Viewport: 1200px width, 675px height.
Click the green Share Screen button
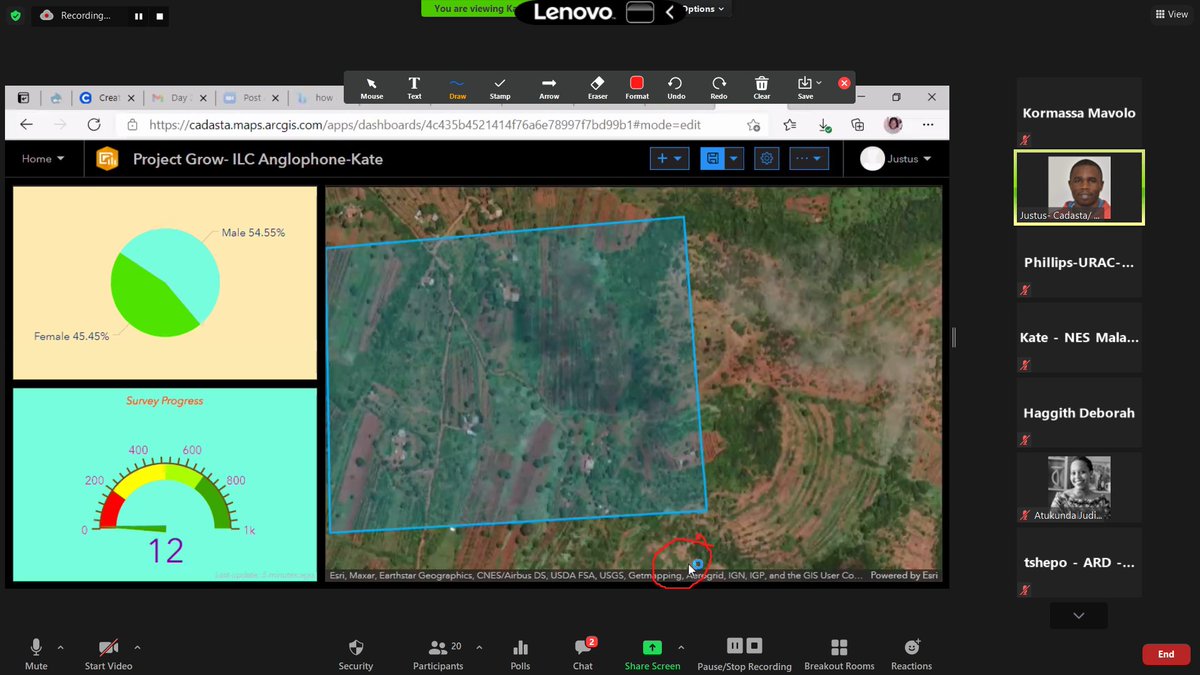pos(652,653)
